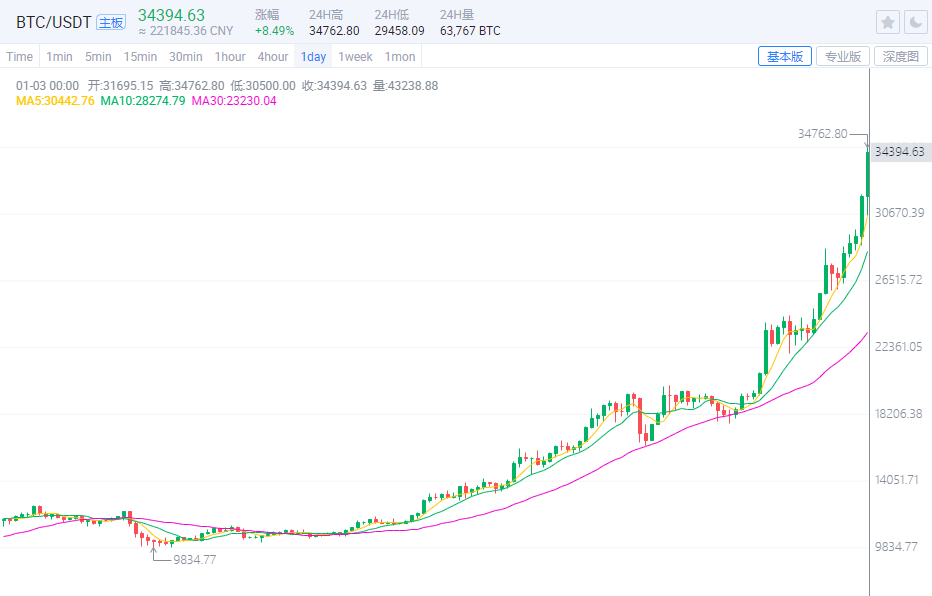Click the 26515.72 price axis label
Image resolution: width=932 pixels, height=596 pixels.
(x=899, y=280)
